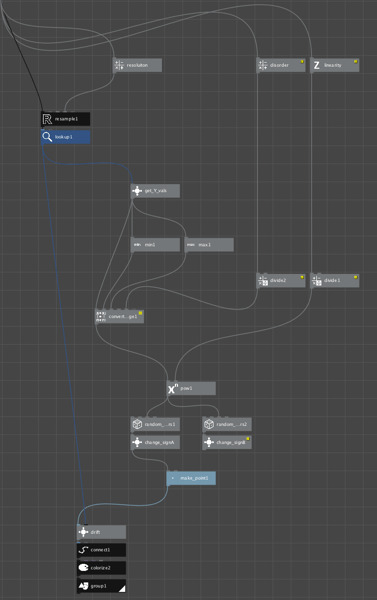Select the linearity node Z icon
377x600 pixels.
pos(317,65)
